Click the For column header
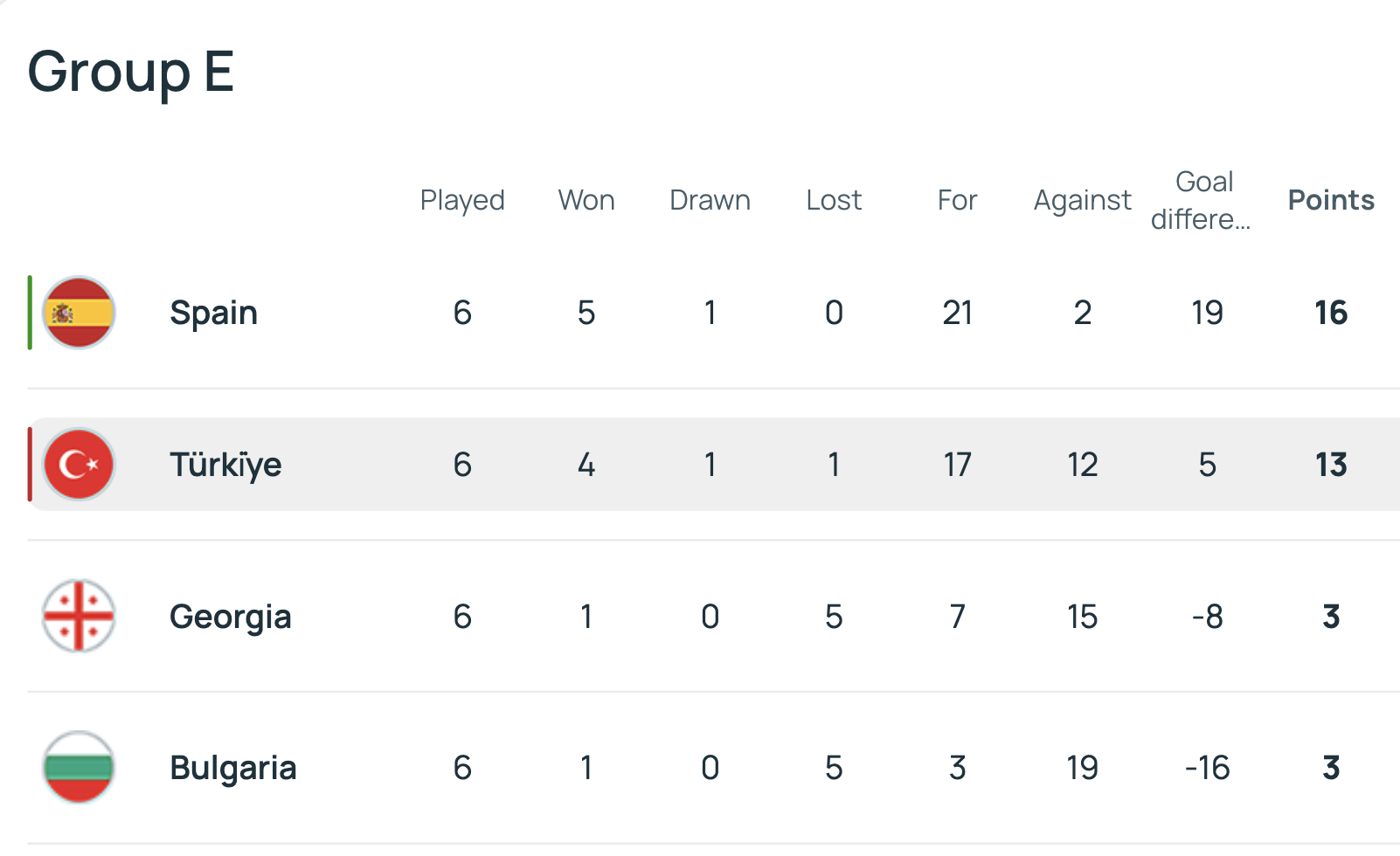Viewport: 1400px width, 856px height. [957, 200]
